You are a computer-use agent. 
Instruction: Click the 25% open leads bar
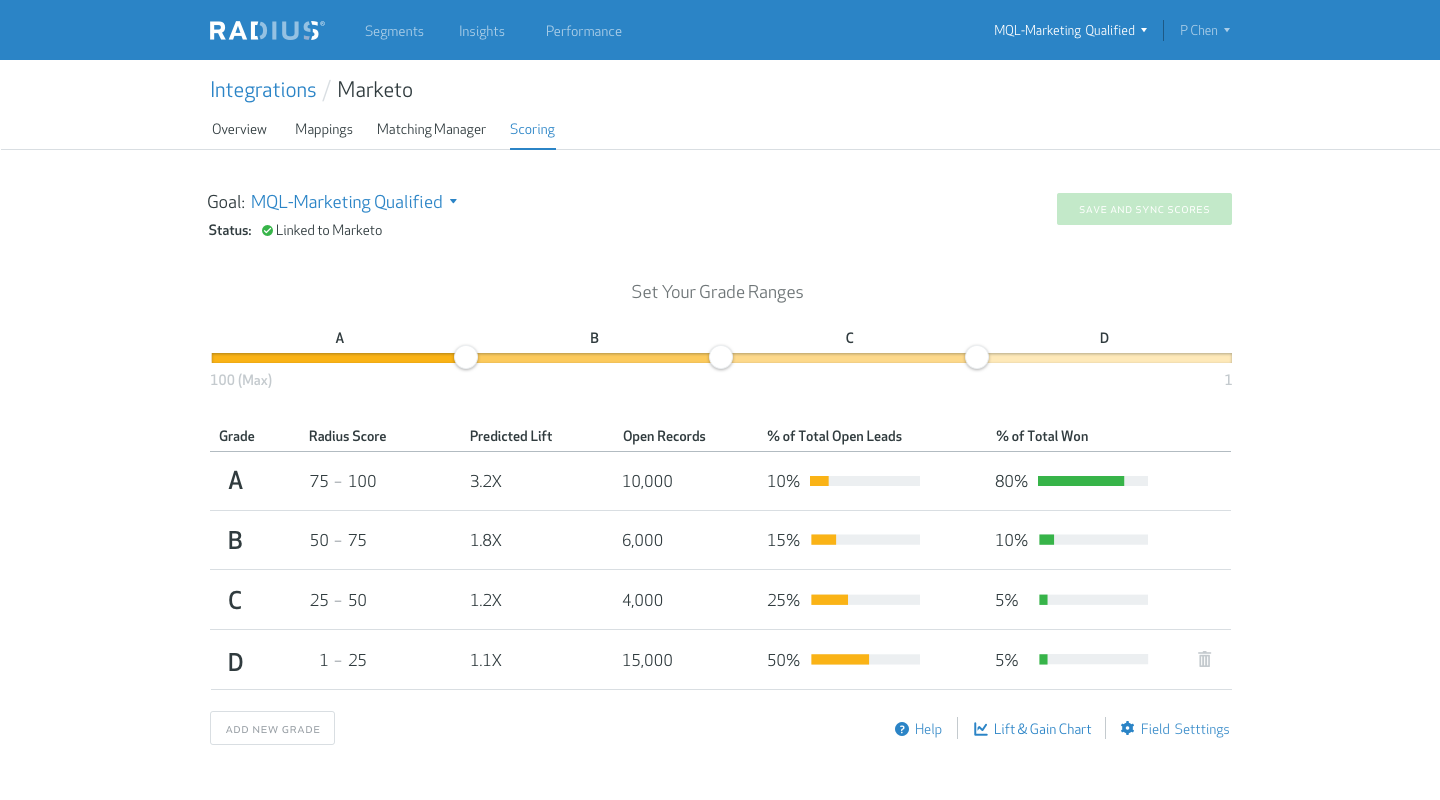click(865, 600)
